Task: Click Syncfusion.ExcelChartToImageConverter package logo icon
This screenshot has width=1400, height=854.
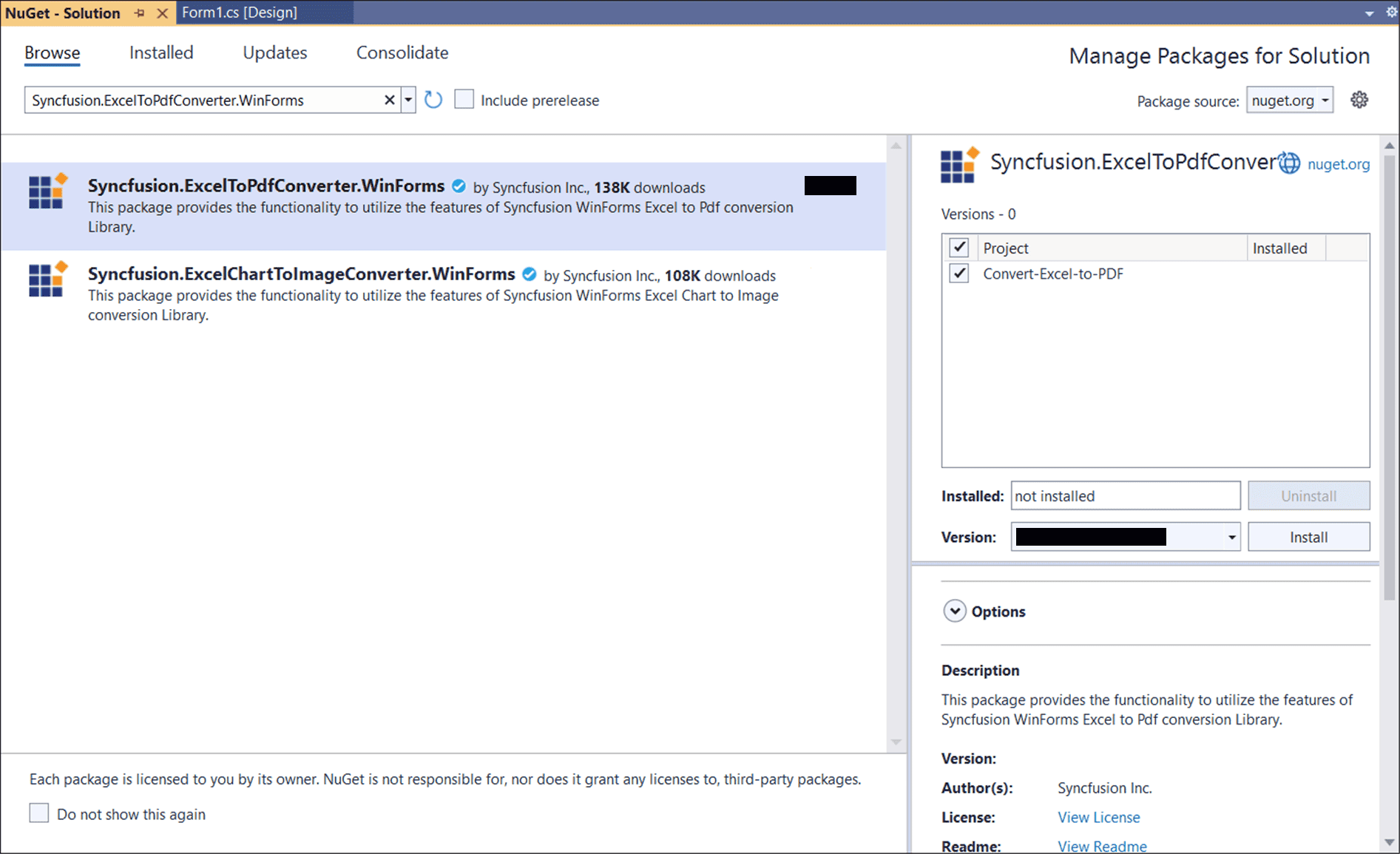Action: (x=48, y=279)
